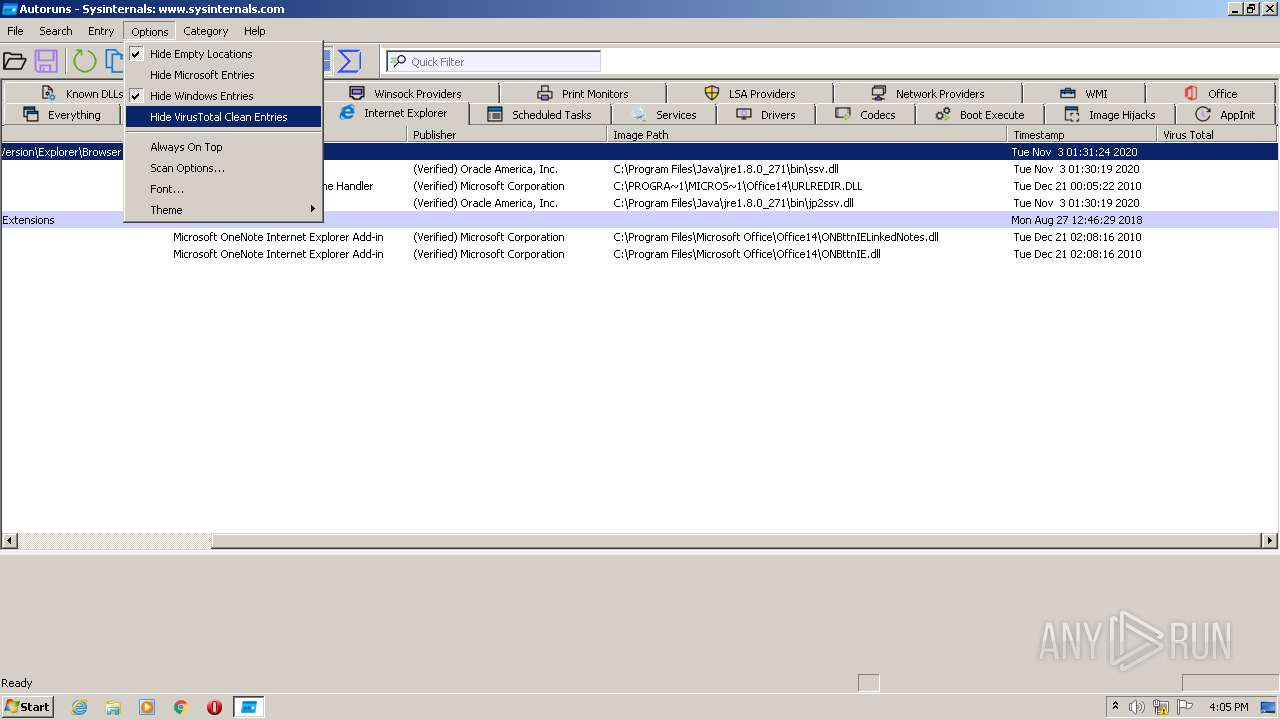Click the Copy toolbar icon
This screenshot has height=720, width=1280.
click(114, 62)
